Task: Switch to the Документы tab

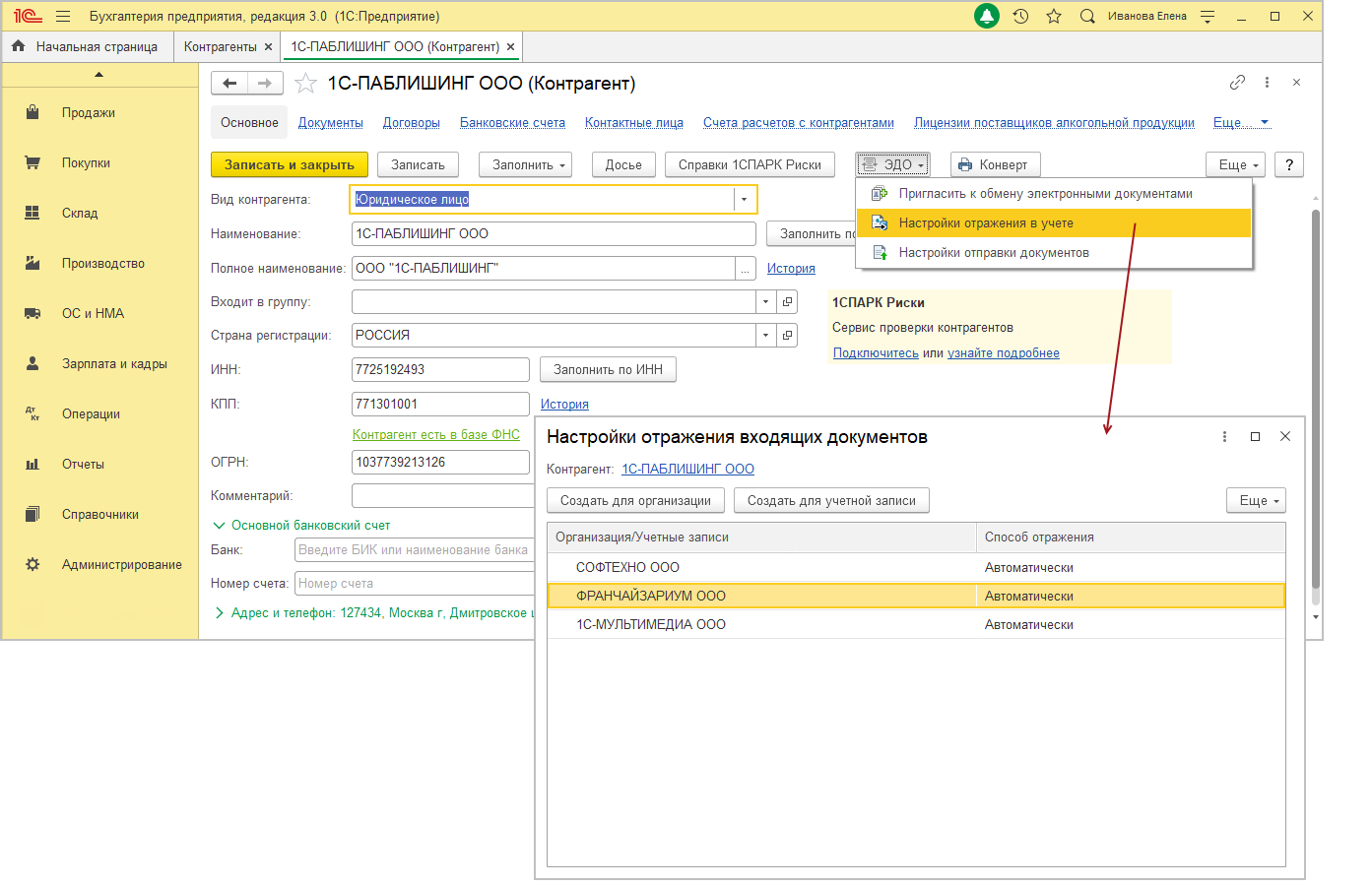Action: coord(331,123)
